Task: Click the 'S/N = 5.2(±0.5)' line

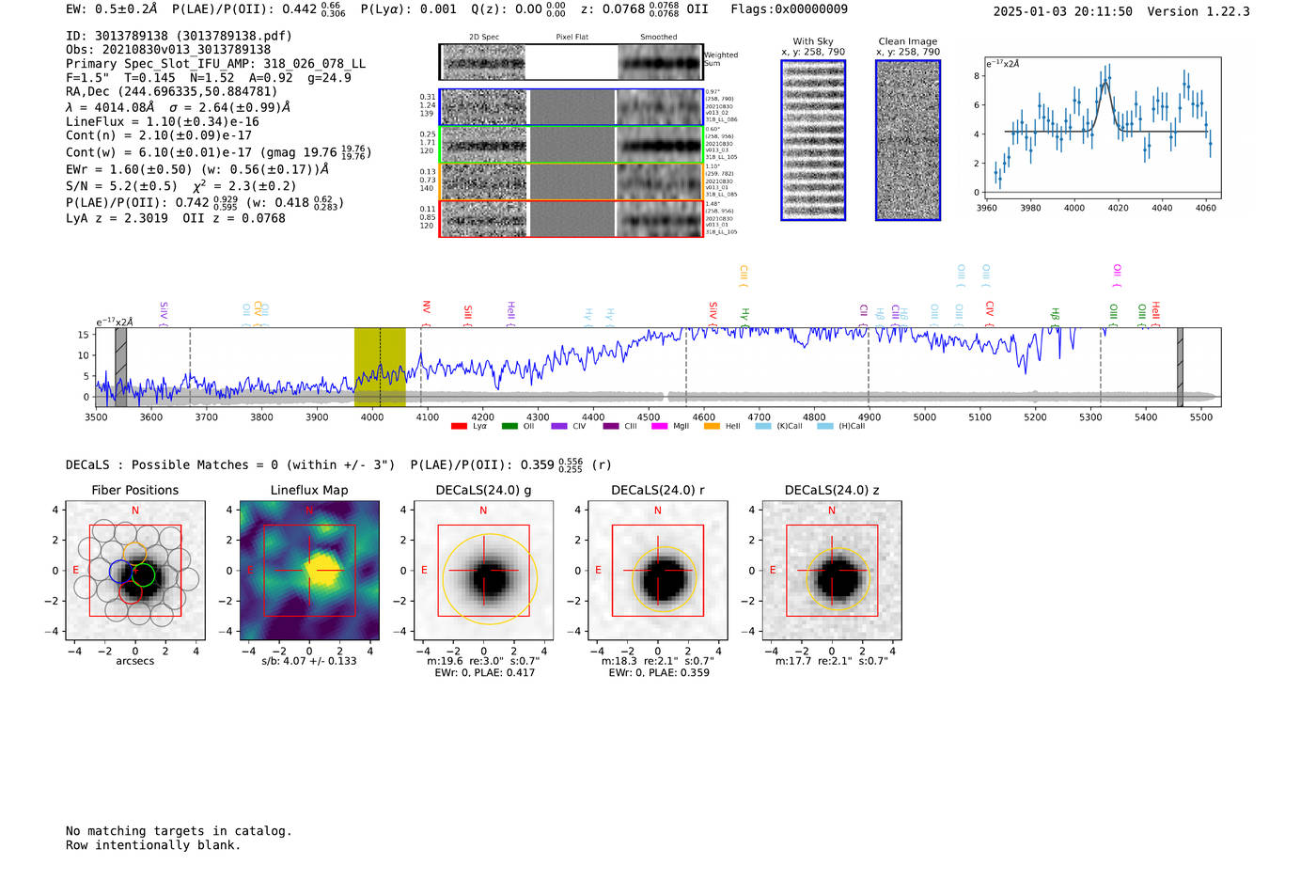Action: tap(181, 186)
